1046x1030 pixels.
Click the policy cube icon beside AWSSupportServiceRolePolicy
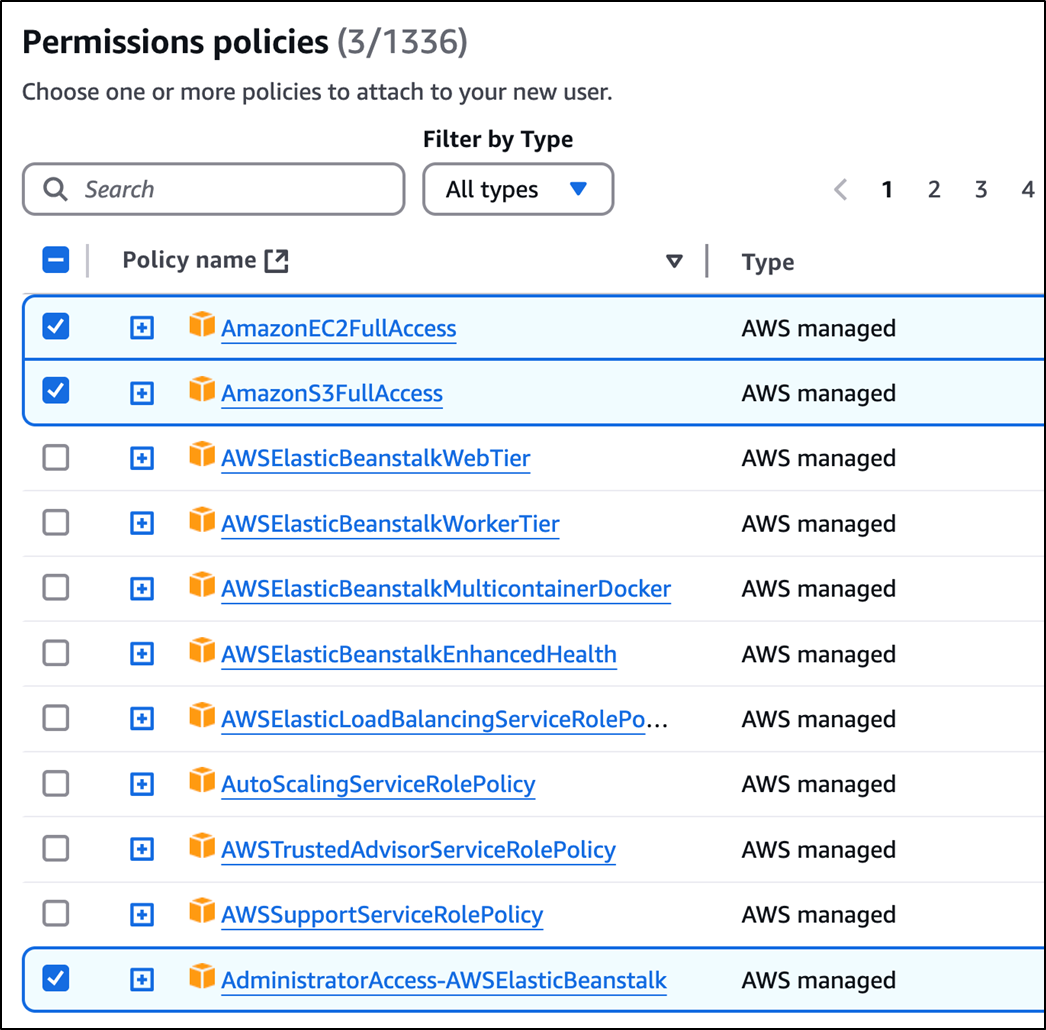(202, 911)
